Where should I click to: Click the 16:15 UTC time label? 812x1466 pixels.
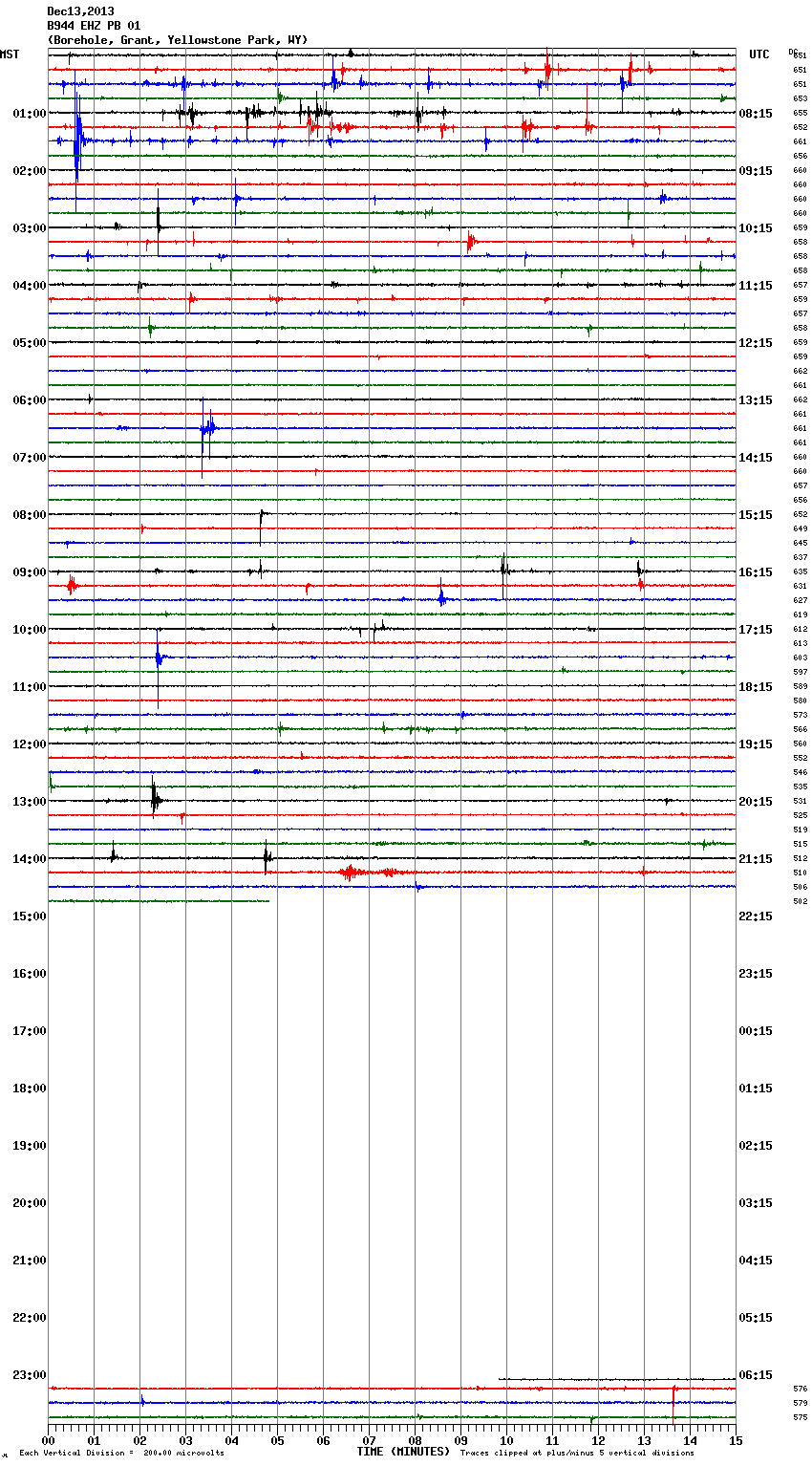tap(756, 572)
